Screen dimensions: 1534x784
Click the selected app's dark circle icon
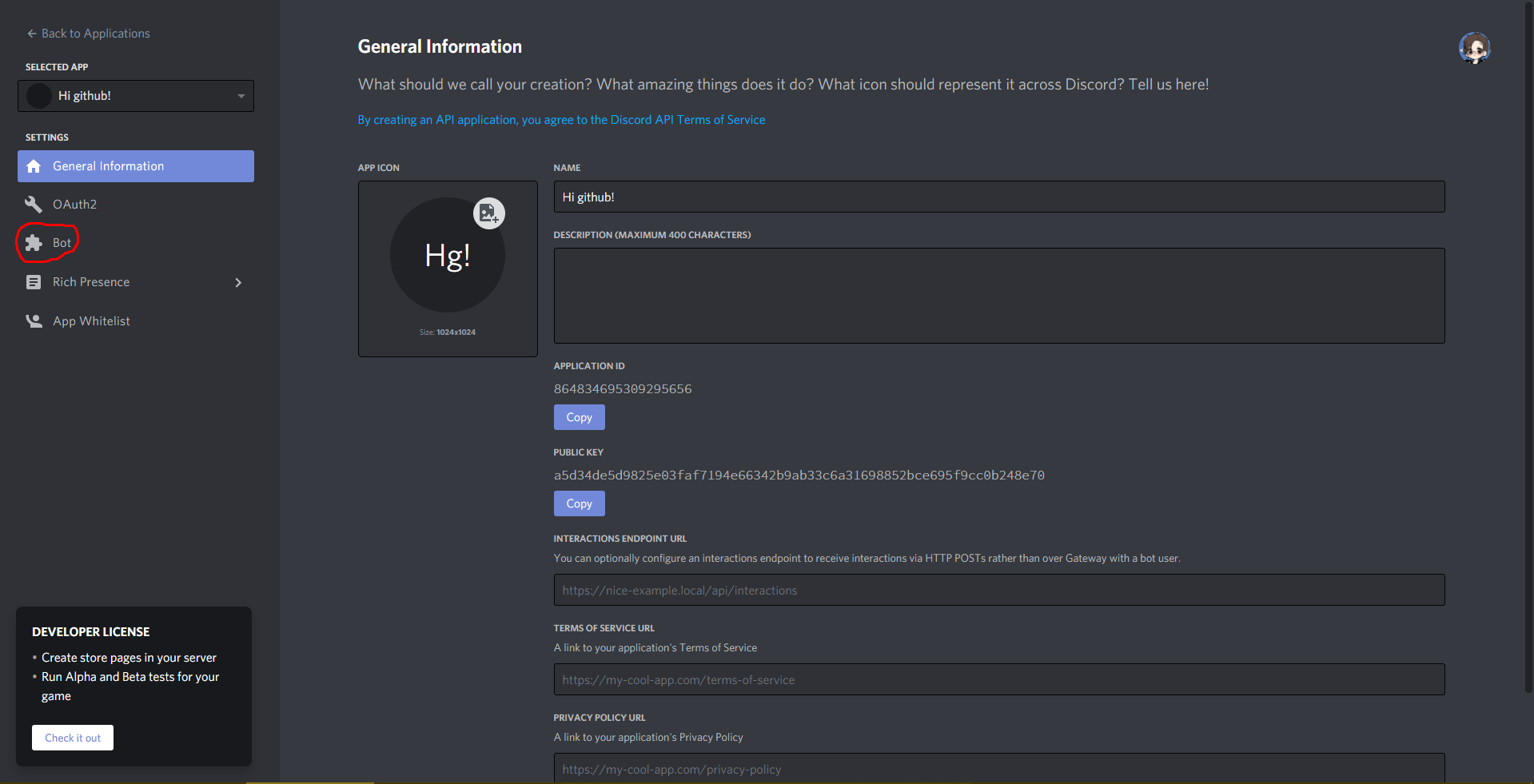tap(39, 96)
